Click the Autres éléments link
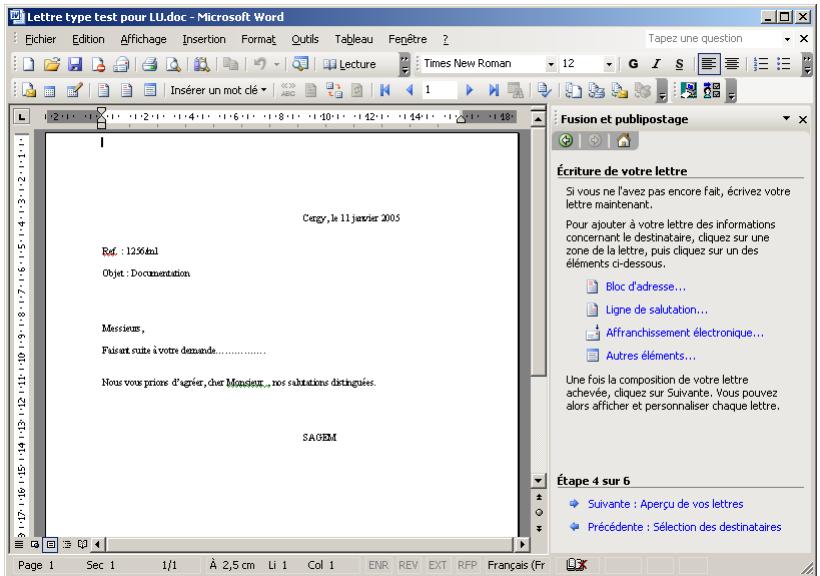The width and height of the screenshot is (820, 576). coord(651,356)
